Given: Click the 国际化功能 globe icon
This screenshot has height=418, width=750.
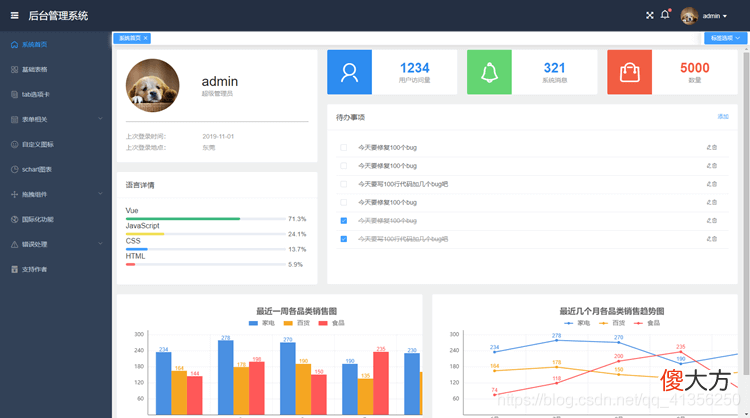Looking at the screenshot, I should tap(14, 219).
